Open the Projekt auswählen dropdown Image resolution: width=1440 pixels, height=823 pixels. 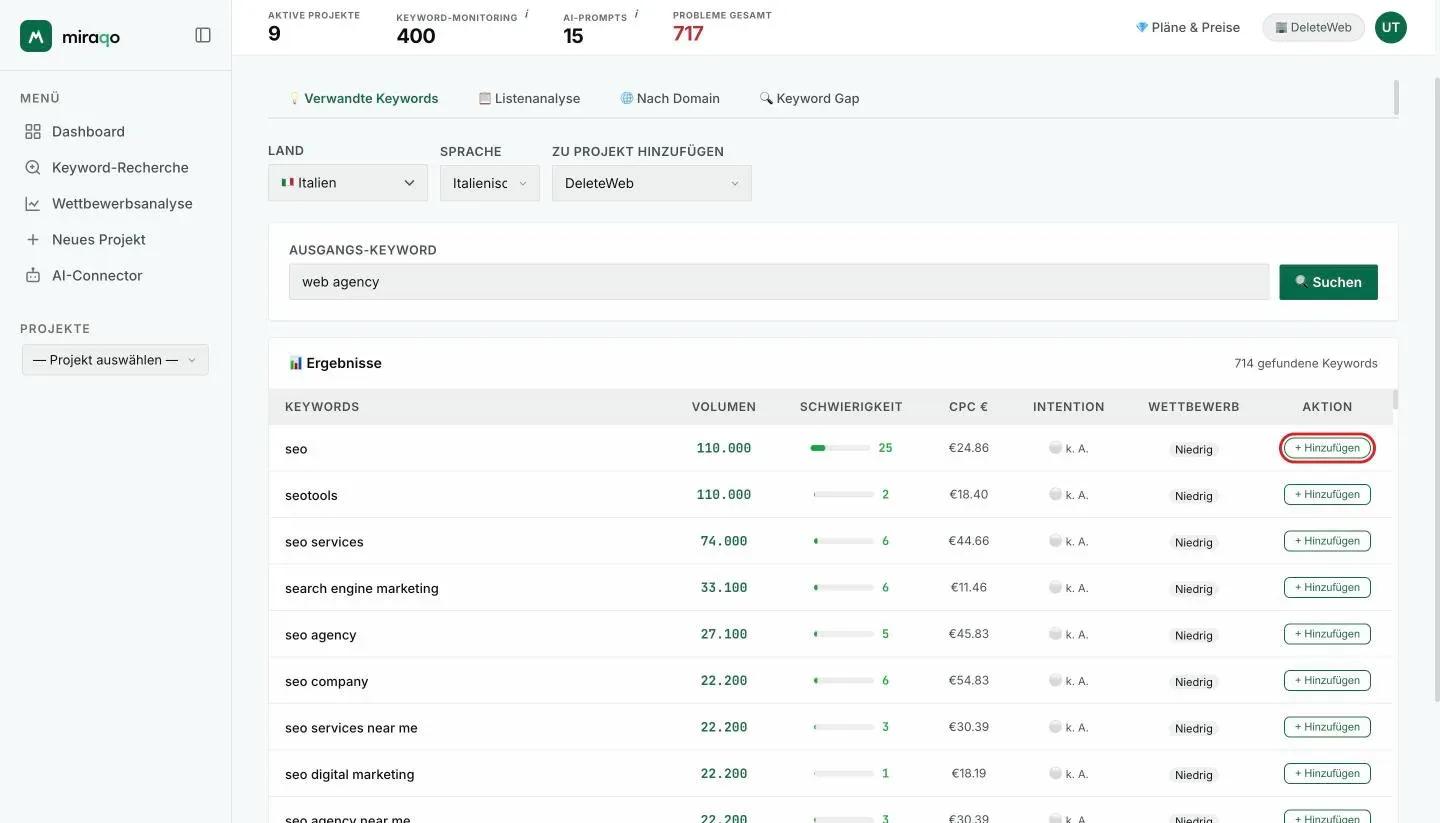click(x=115, y=360)
